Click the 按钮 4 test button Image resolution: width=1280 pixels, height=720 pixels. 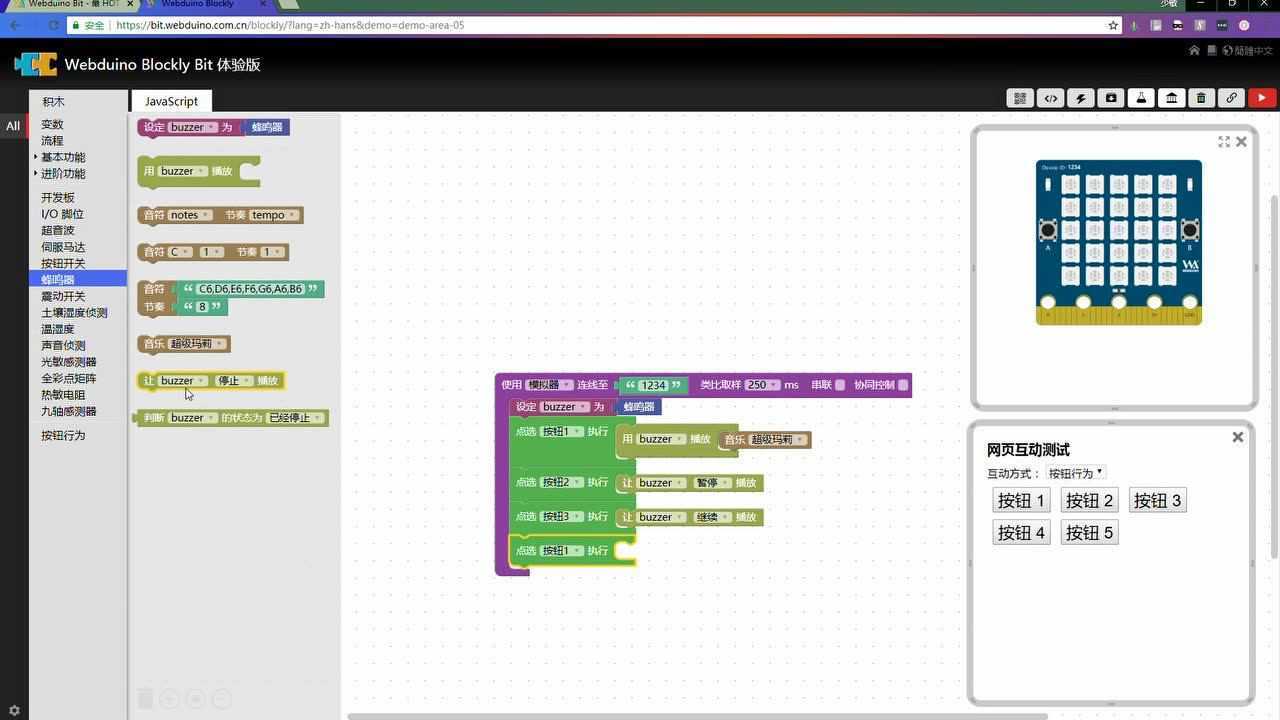1021,533
